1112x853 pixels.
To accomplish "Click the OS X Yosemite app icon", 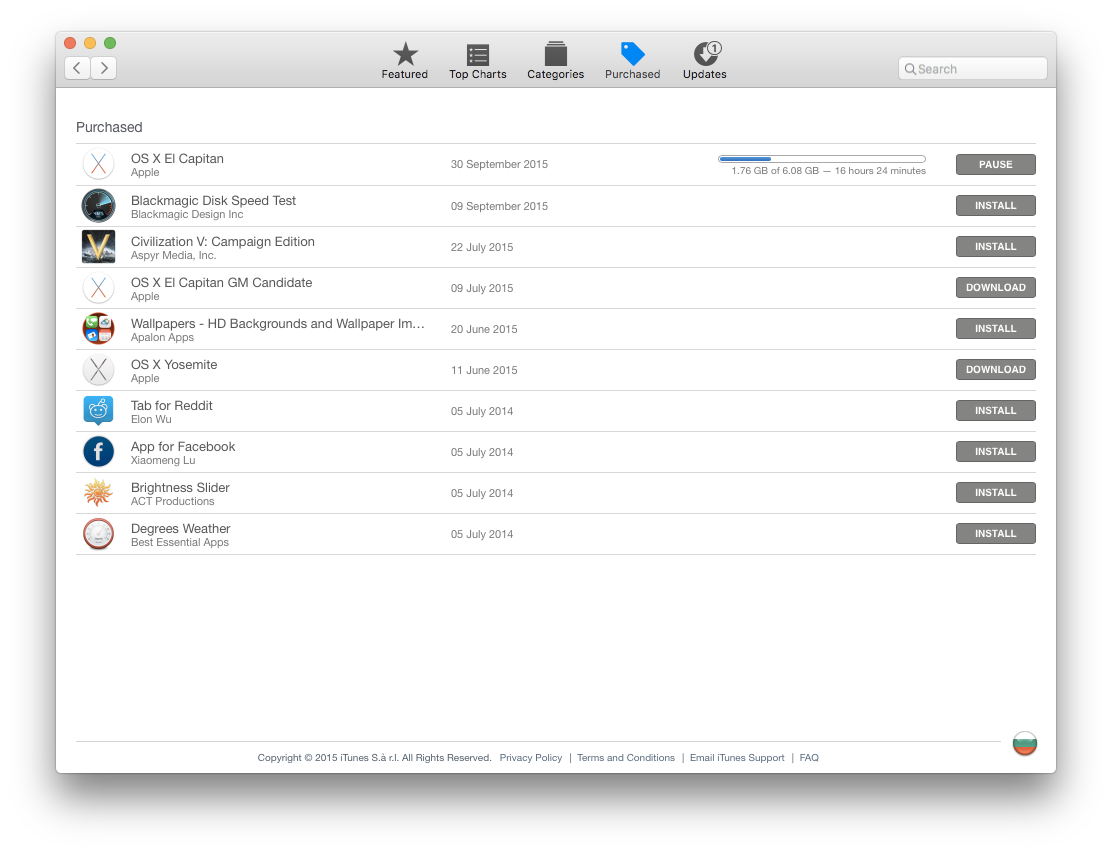I will coord(99,370).
